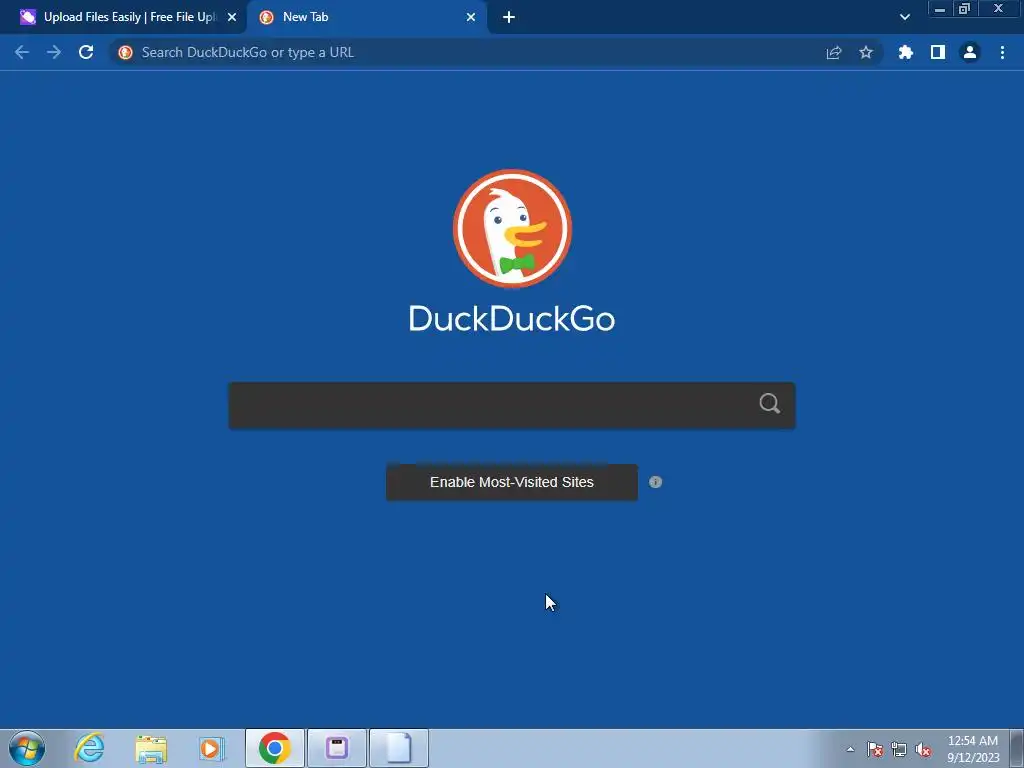Click the info icon beside Most-Visited Sites
The height and width of the screenshot is (768, 1024).
point(656,482)
